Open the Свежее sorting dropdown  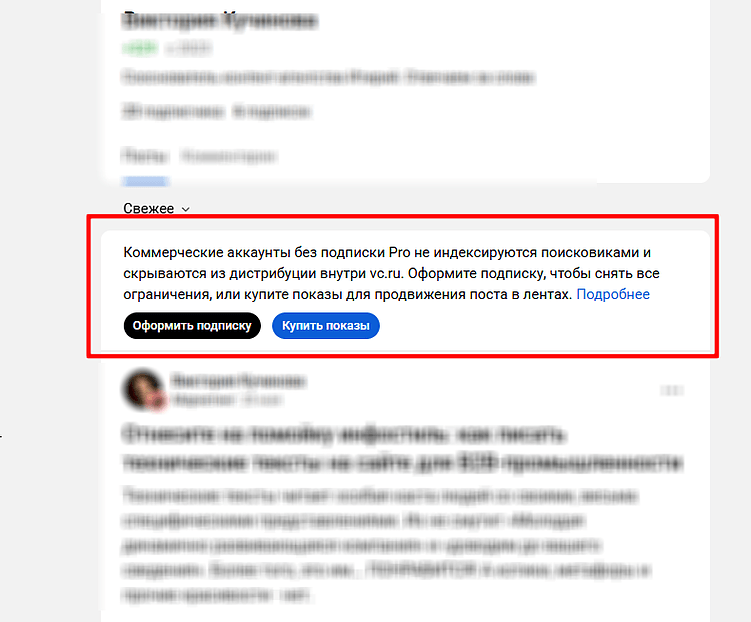157,209
